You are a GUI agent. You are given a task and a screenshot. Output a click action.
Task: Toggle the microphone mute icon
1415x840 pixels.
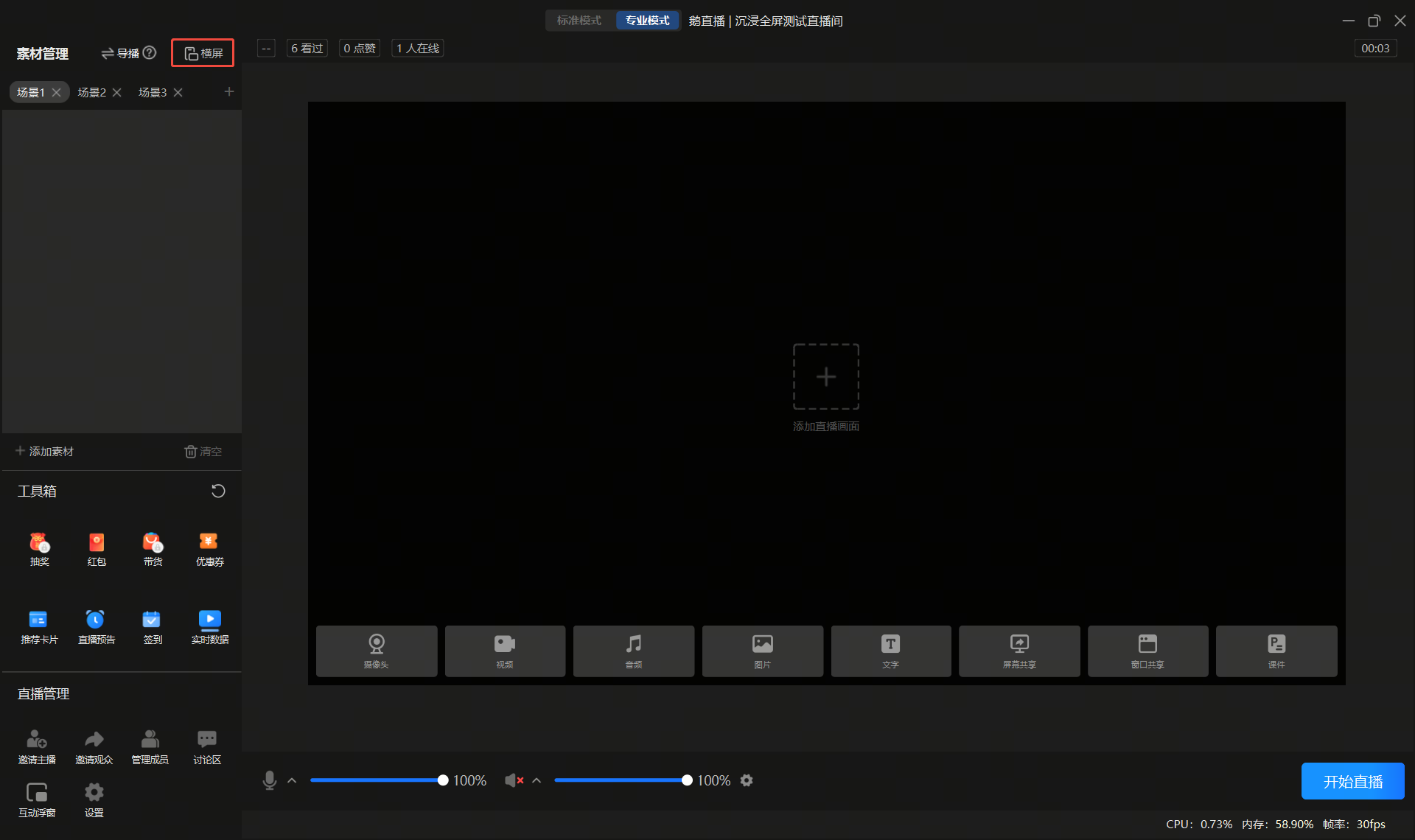(270, 780)
